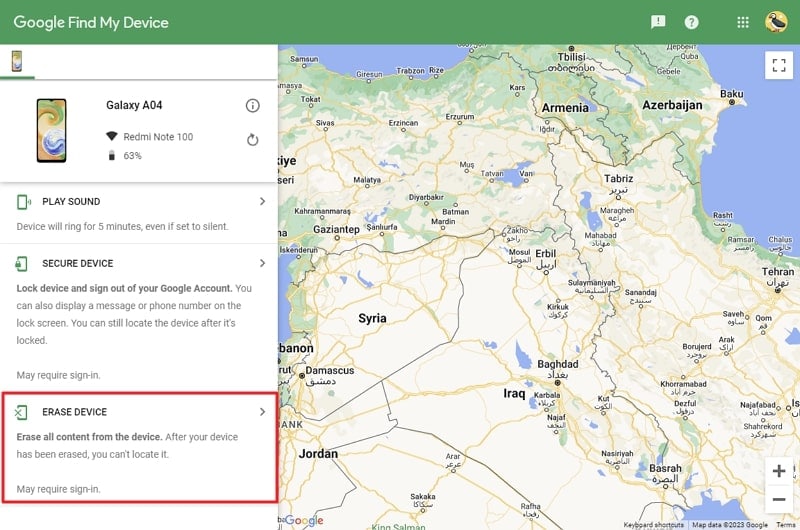Refresh the device location
The image size is (800, 530).
(x=253, y=140)
